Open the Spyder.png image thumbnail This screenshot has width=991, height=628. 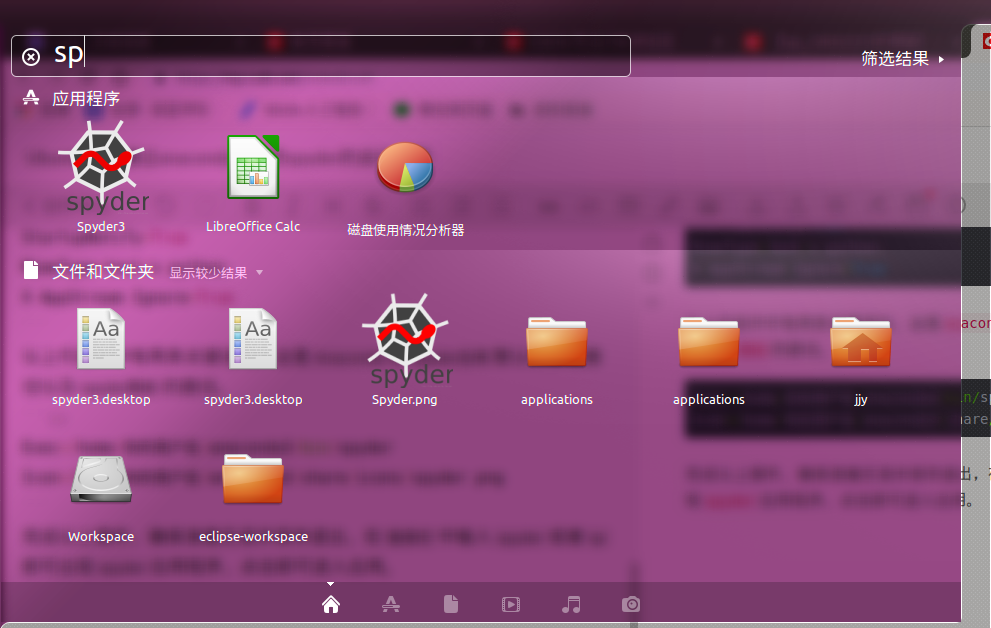pos(405,340)
